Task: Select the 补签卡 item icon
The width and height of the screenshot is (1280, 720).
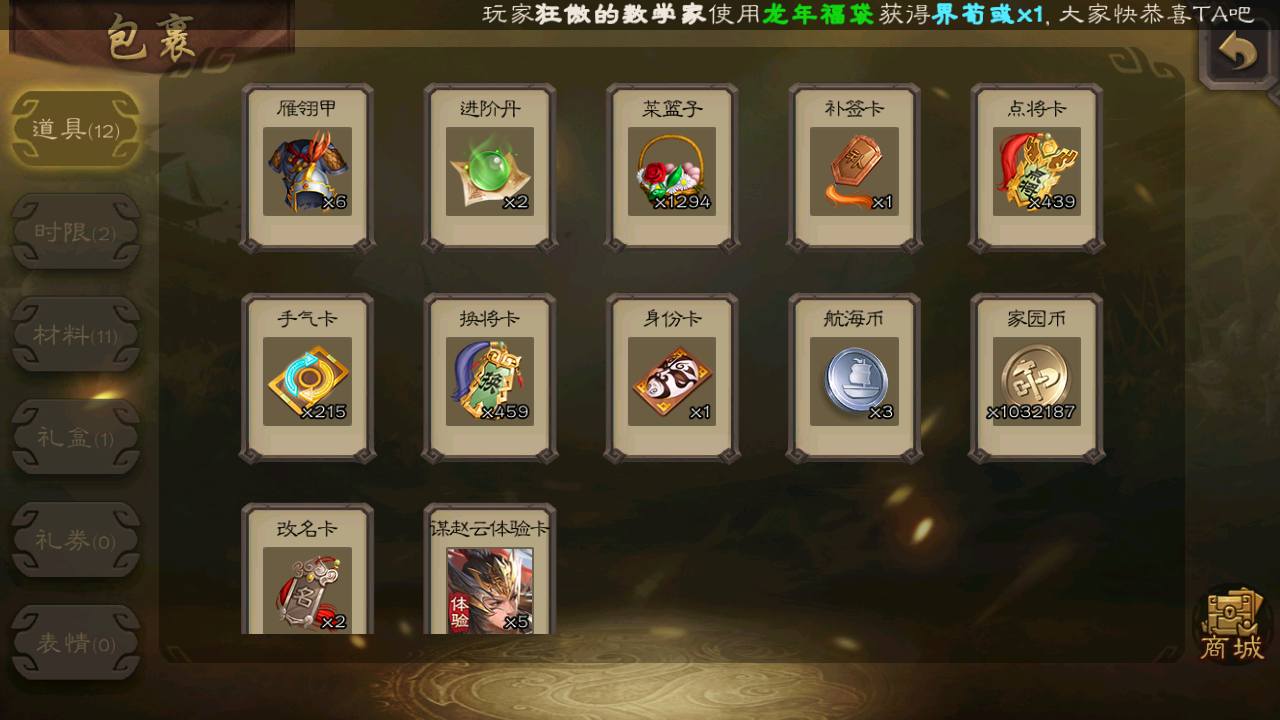Action: tap(854, 171)
